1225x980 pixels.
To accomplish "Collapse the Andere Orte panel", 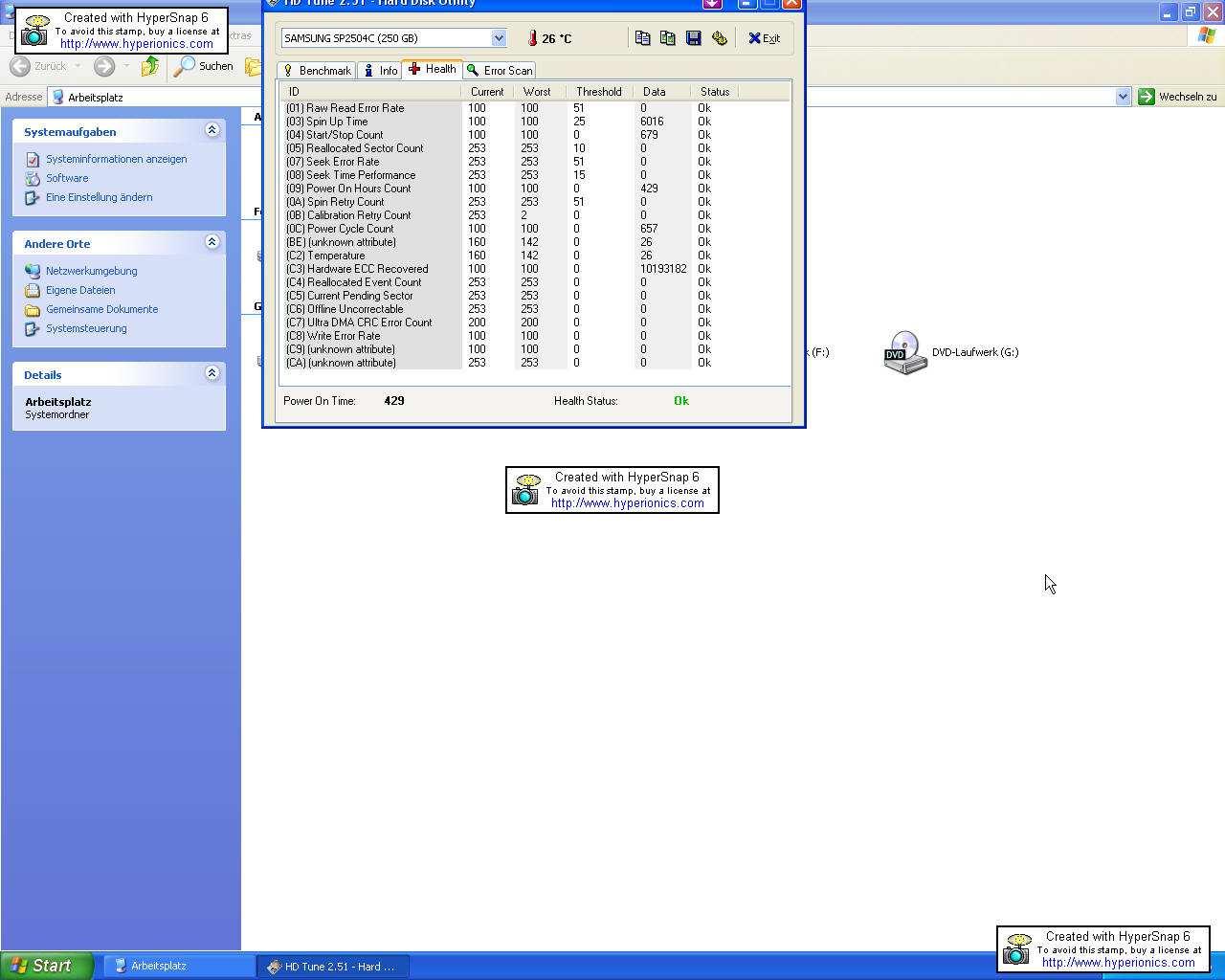I will coord(212,242).
